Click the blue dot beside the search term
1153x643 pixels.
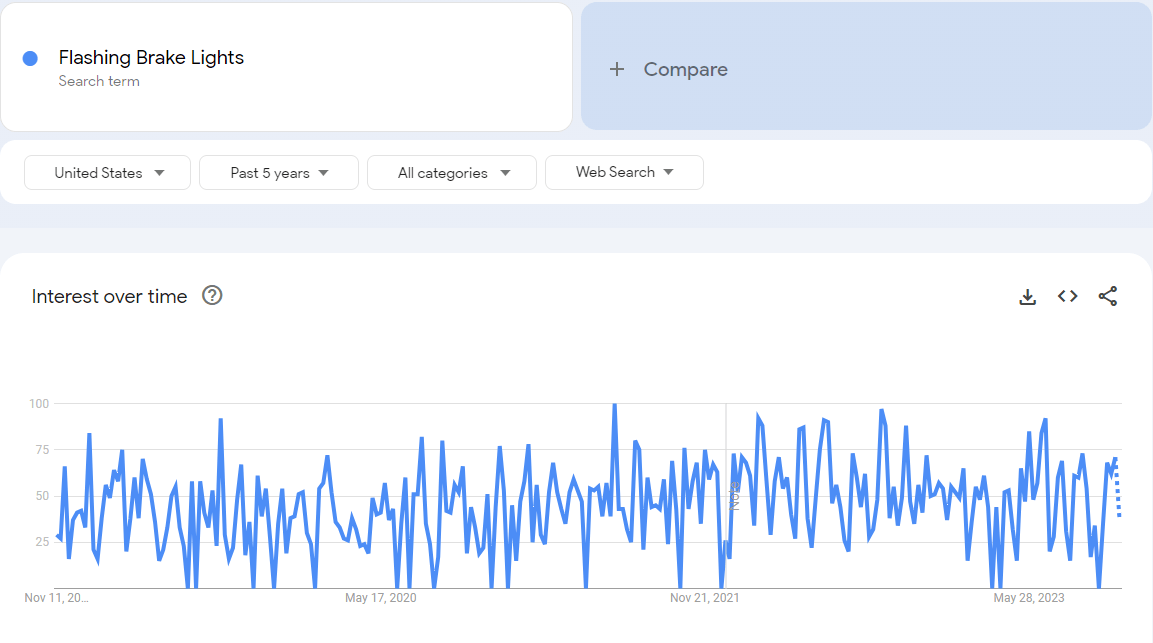(x=30, y=59)
